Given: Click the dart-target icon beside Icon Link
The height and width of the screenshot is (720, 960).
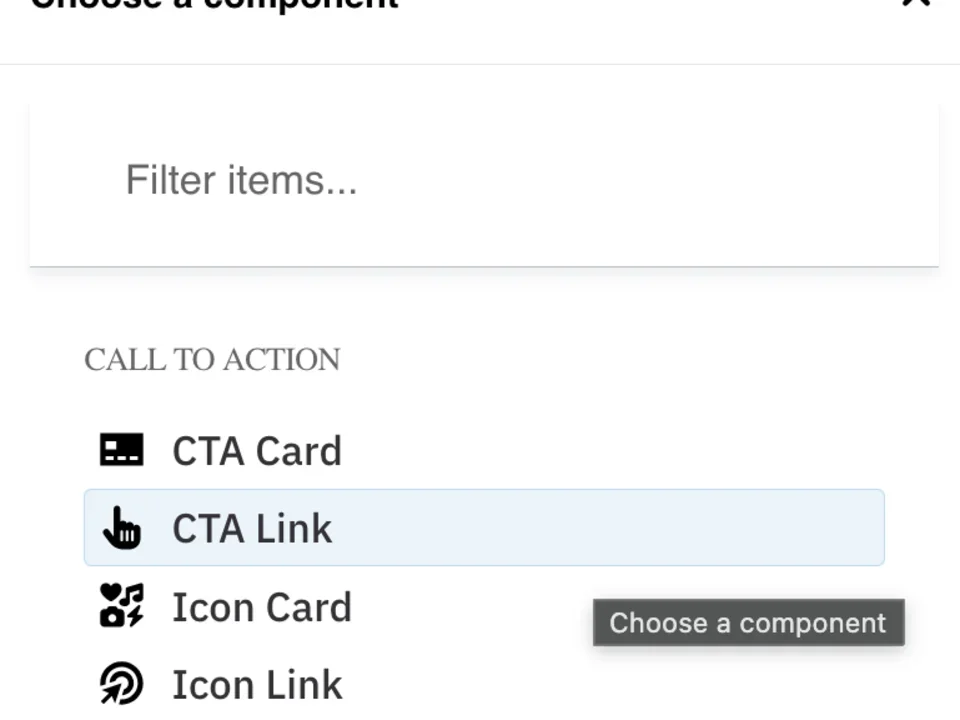Looking at the screenshot, I should click(122, 684).
